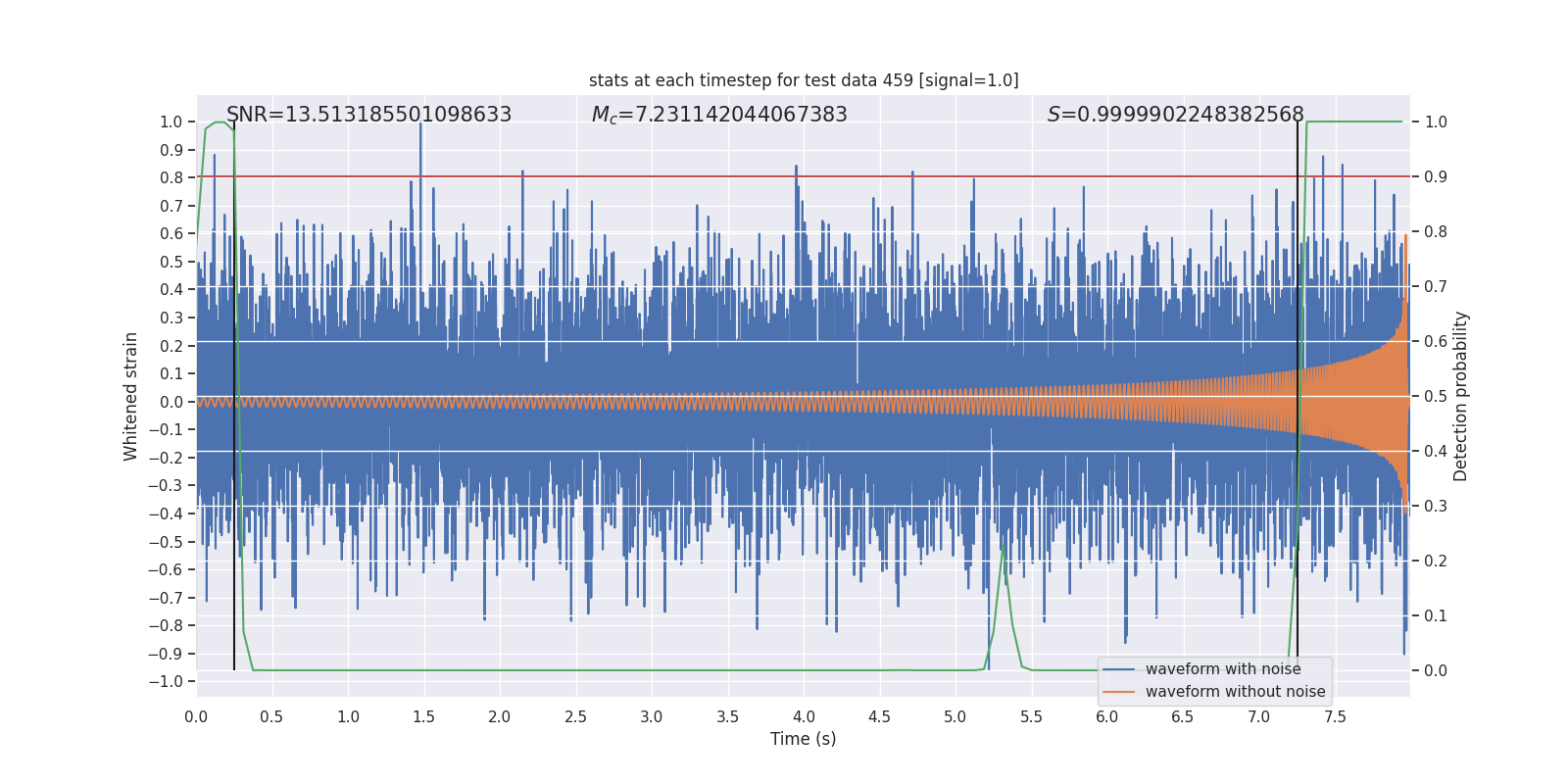Click x-axis tick label 4.5
The width and height of the screenshot is (1568, 784).
pyautogui.click(x=879, y=716)
